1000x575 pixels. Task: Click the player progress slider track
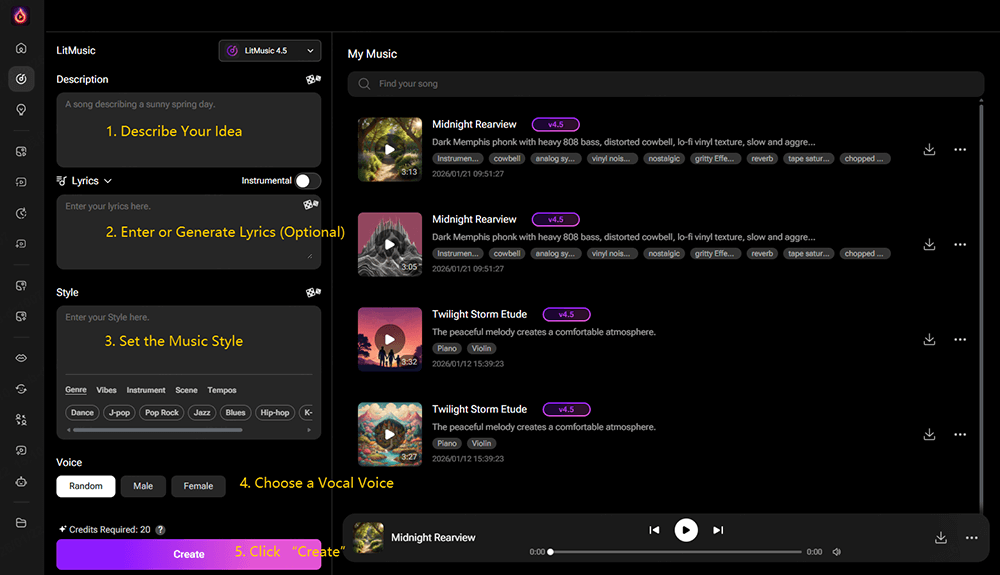(675, 552)
